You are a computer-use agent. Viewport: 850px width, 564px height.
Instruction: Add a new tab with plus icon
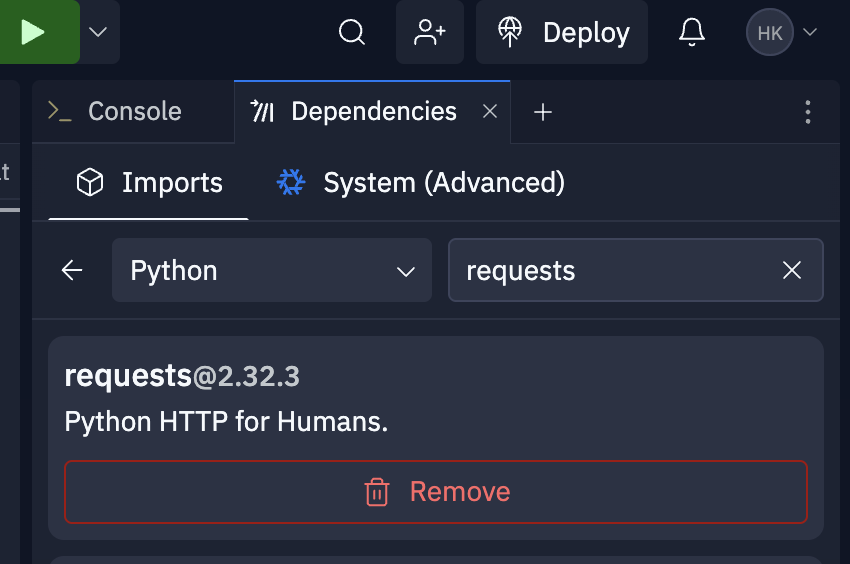coord(543,112)
